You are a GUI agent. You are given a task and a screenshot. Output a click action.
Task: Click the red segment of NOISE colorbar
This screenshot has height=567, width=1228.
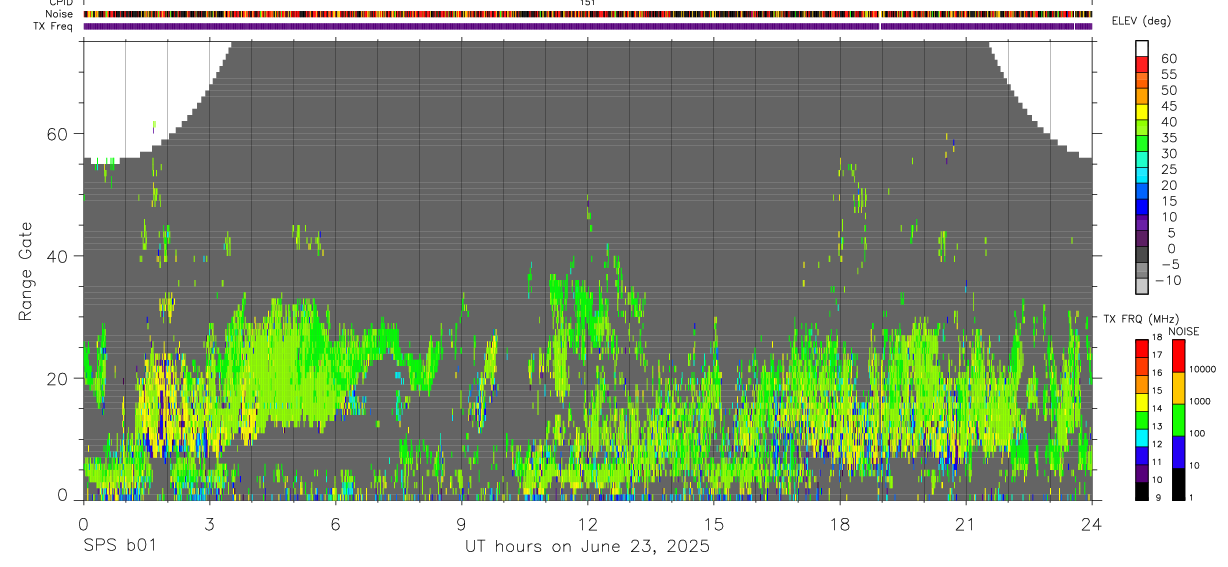[x=1178, y=356]
